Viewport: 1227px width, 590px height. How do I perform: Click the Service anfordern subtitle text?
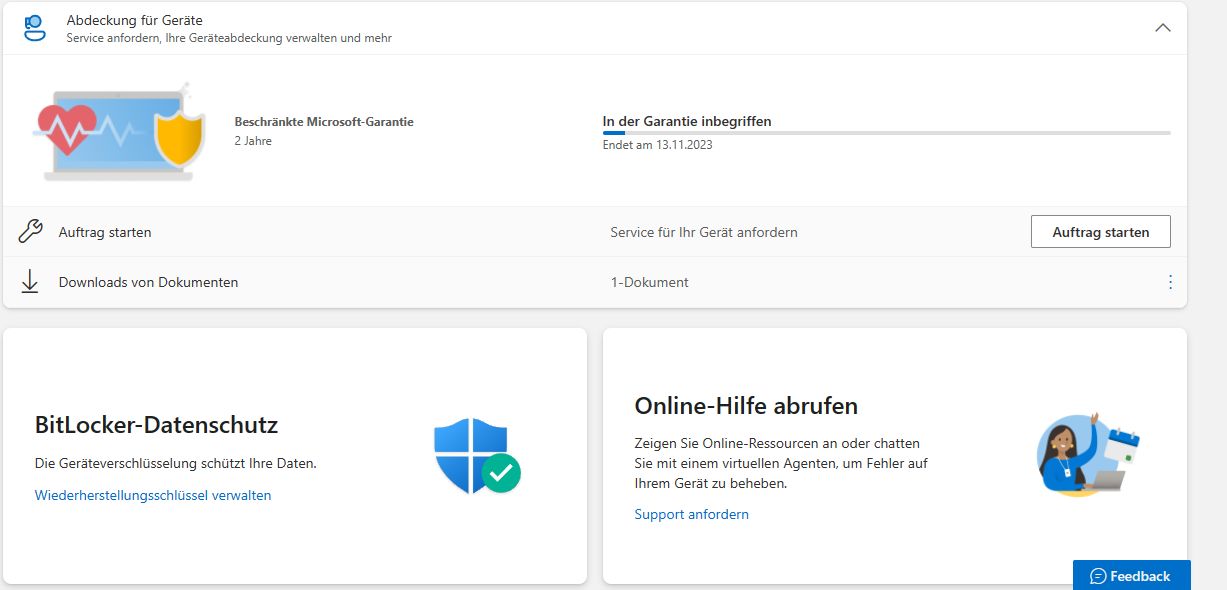tap(229, 38)
